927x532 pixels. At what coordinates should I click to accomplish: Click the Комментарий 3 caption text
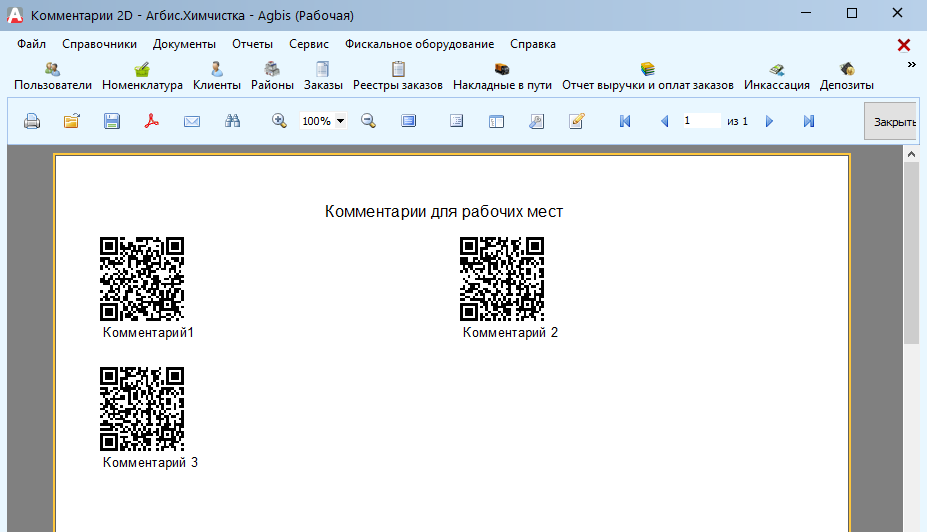click(150, 463)
